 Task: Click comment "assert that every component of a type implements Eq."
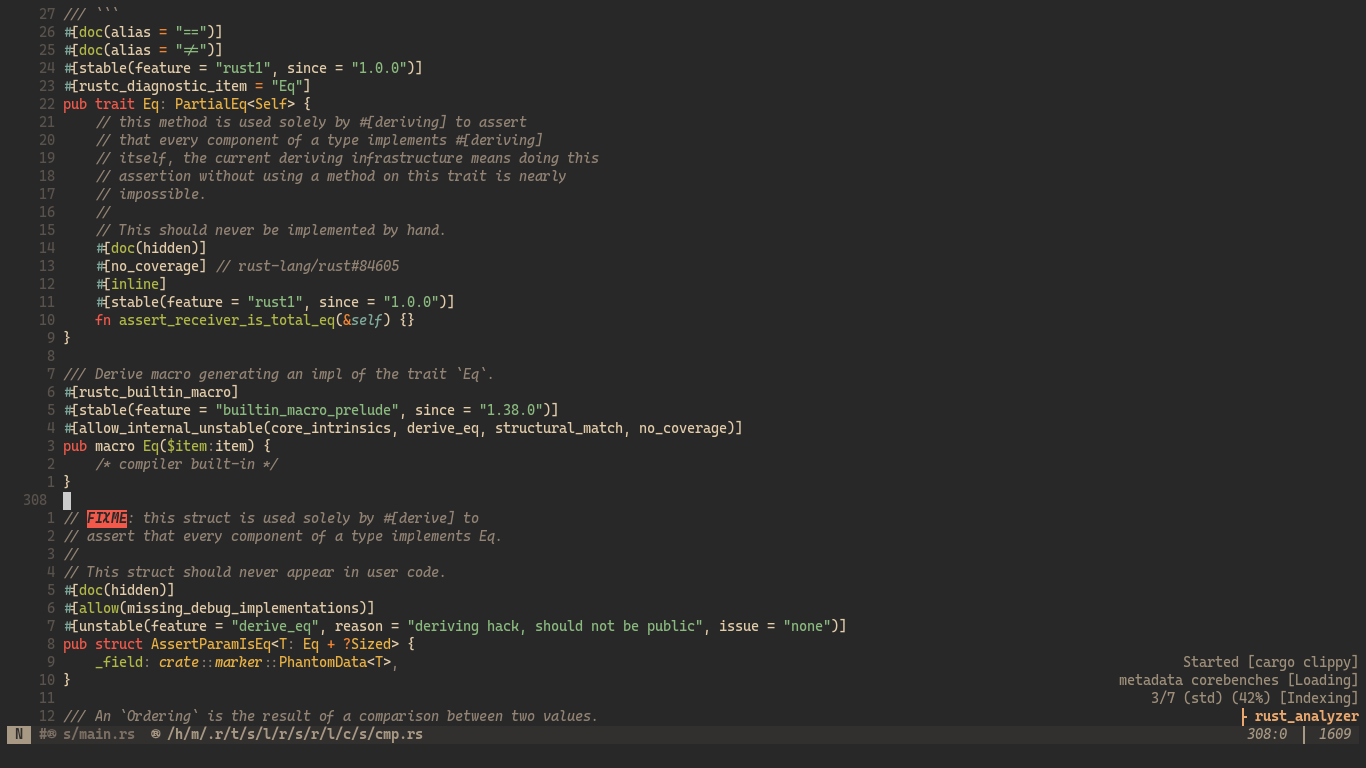tap(283, 536)
